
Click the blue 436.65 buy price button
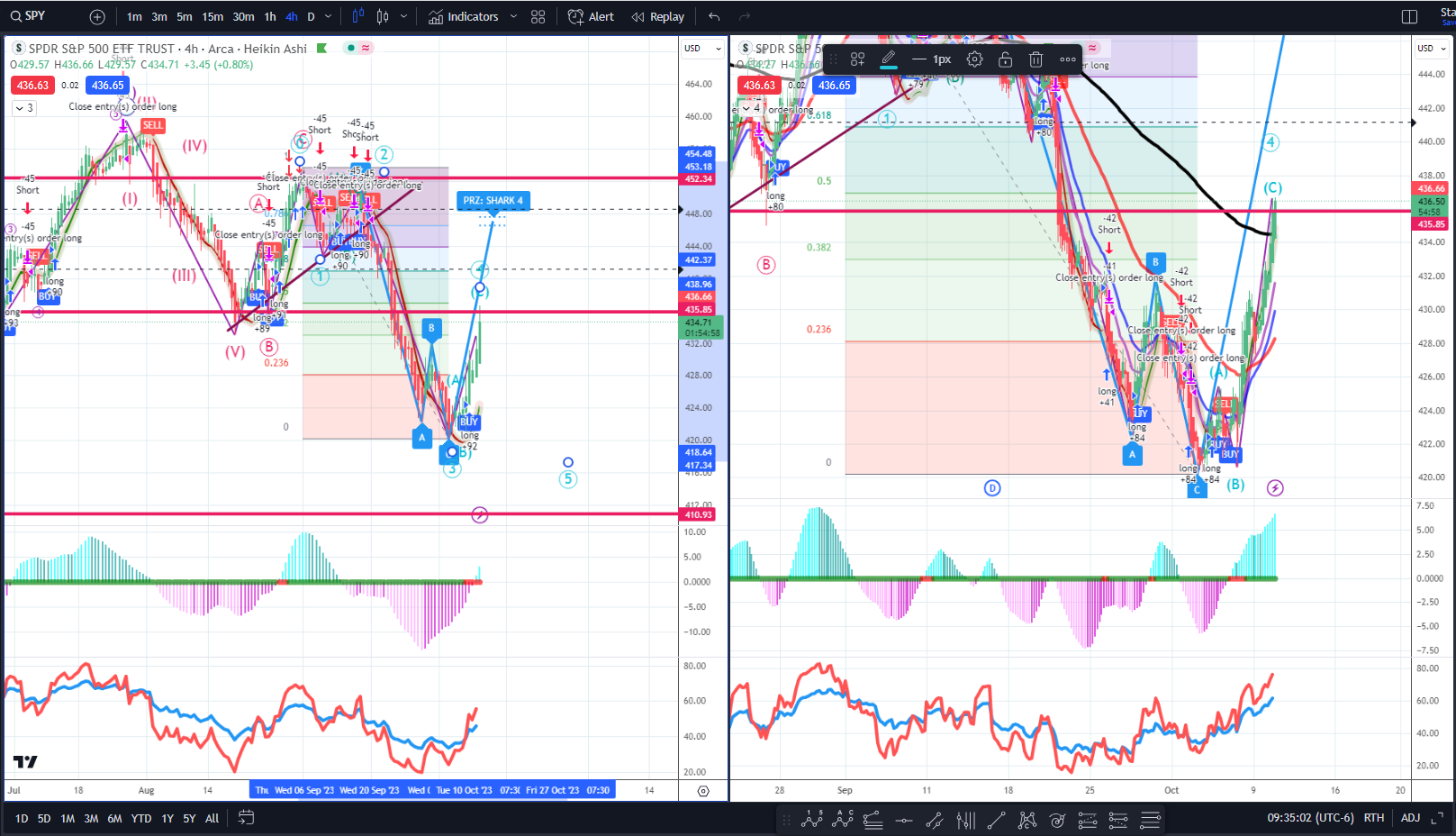[x=108, y=86]
